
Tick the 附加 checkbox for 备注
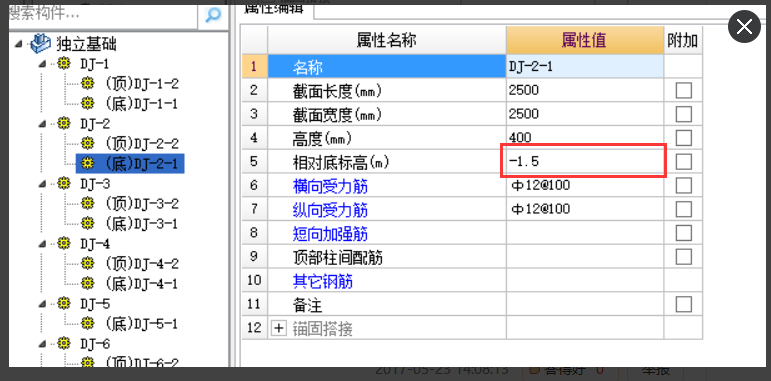click(683, 304)
